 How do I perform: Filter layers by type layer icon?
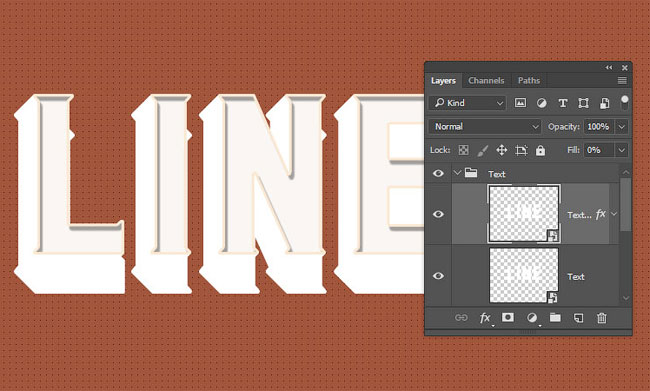pyautogui.click(x=563, y=103)
